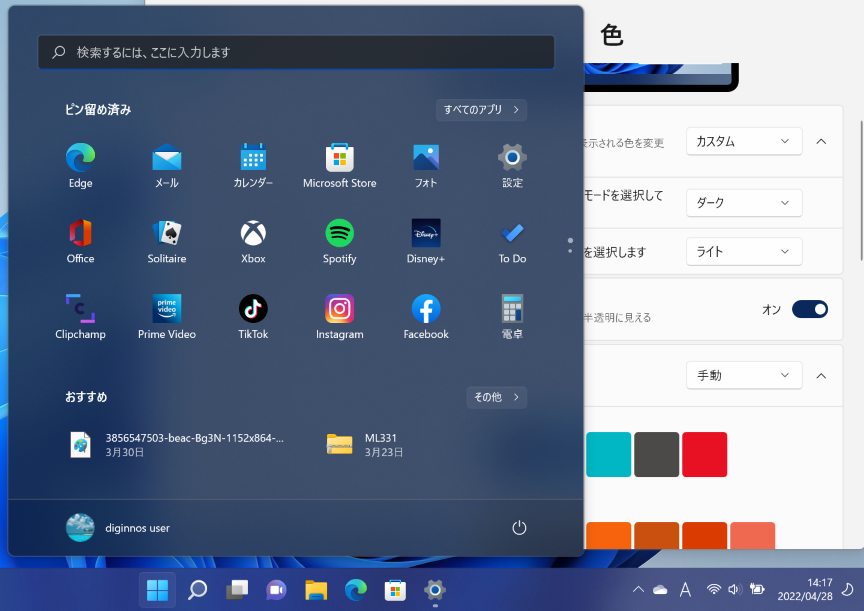Open the メール app icon
The height and width of the screenshot is (611, 864).
pos(166,165)
